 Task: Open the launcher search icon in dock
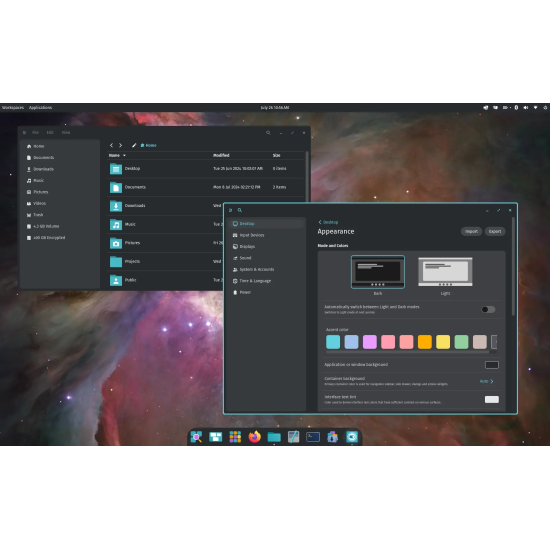tap(196, 437)
